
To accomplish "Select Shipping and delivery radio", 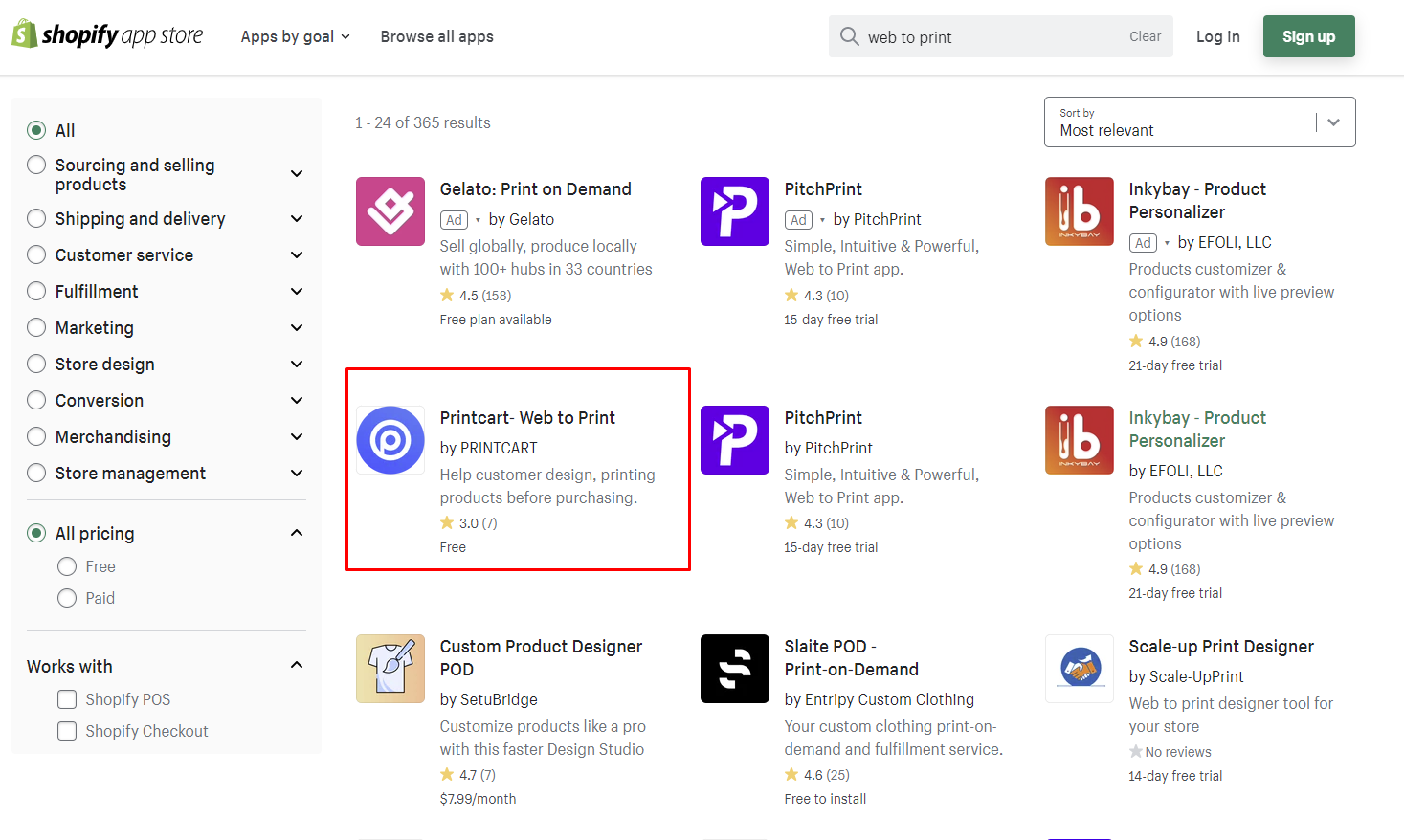I will click(x=36, y=218).
